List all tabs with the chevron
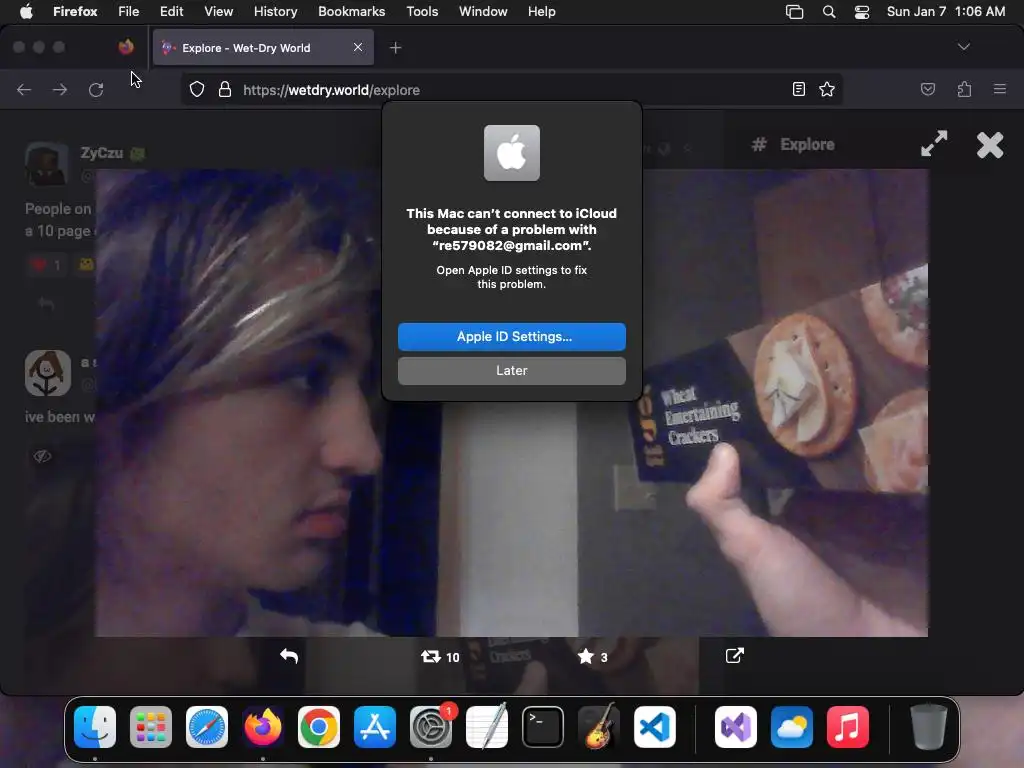This screenshot has height=768, width=1024. [x=963, y=47]
